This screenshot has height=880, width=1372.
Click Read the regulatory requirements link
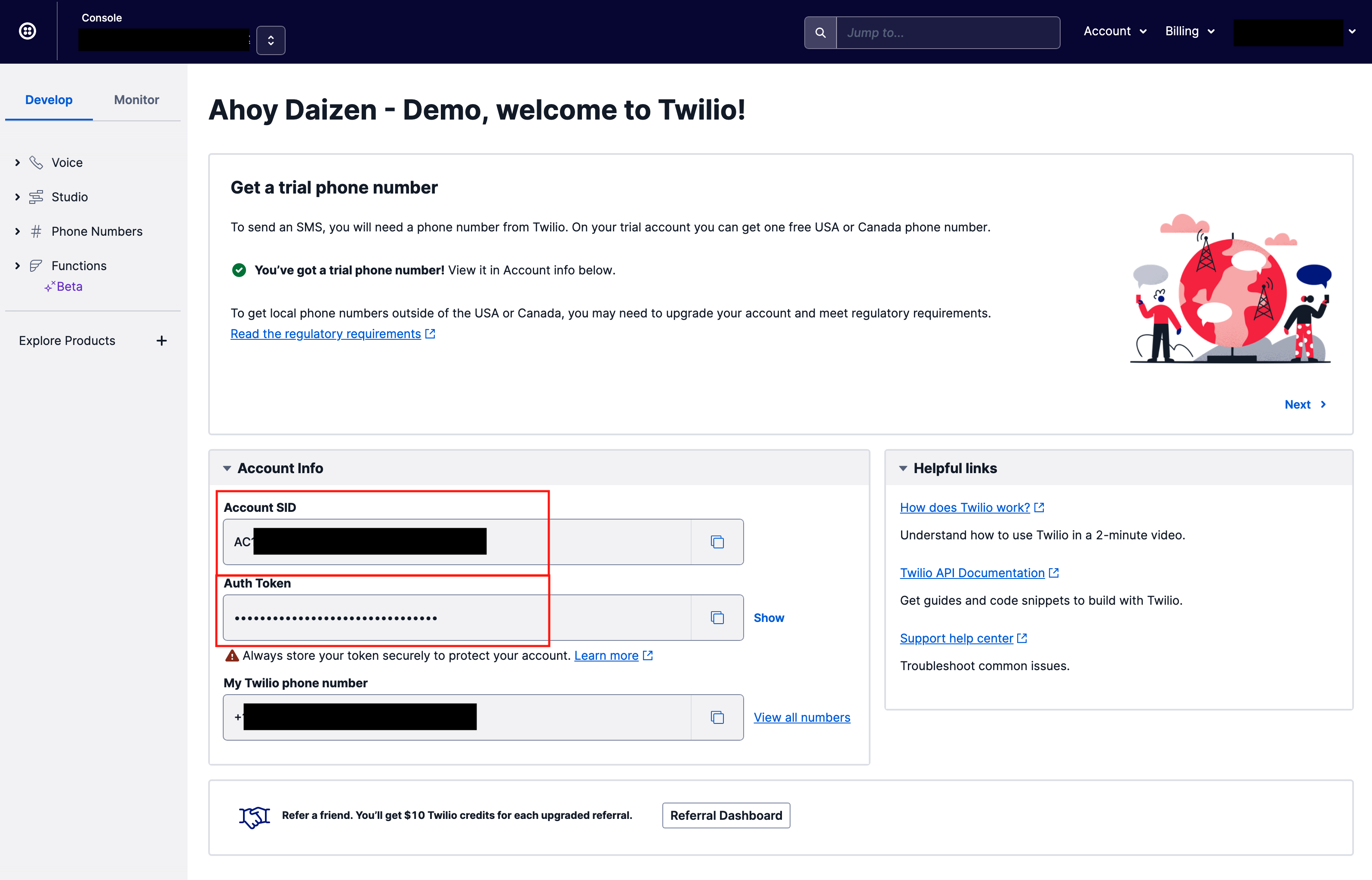(326, 334)
